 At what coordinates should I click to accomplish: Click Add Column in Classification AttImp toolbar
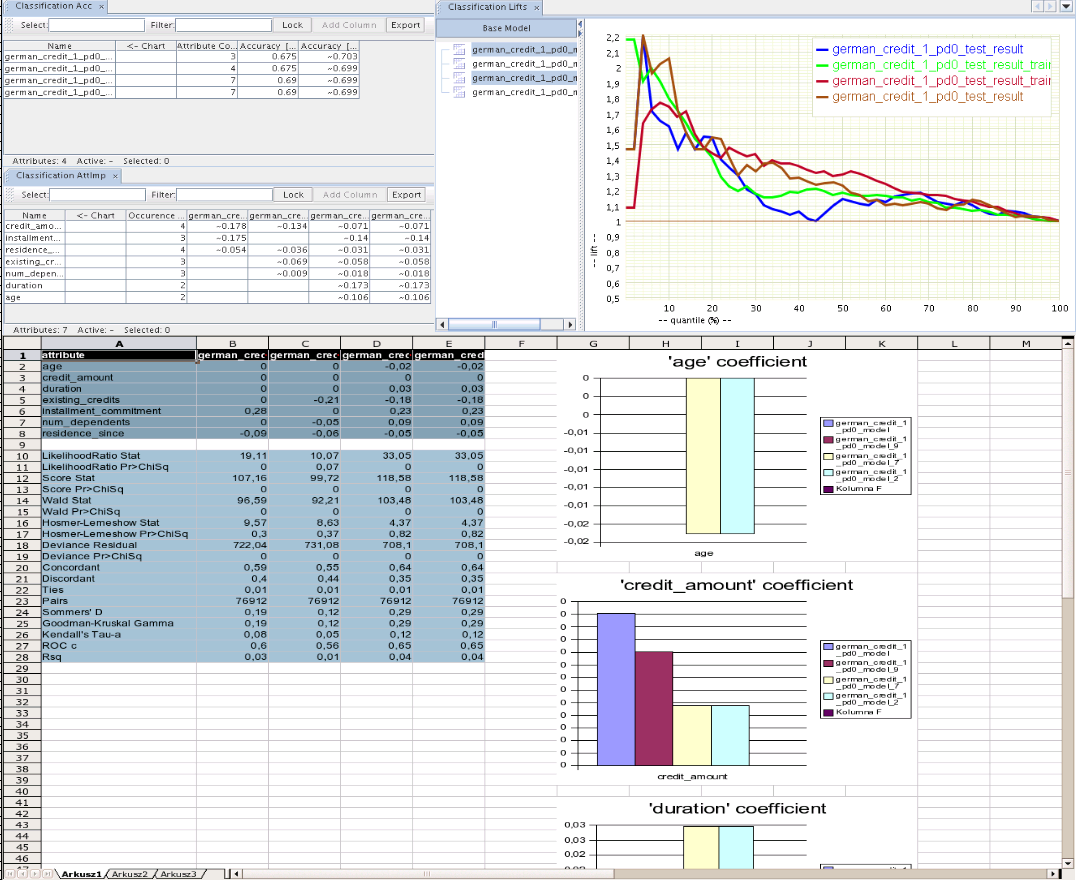[350, 195]
